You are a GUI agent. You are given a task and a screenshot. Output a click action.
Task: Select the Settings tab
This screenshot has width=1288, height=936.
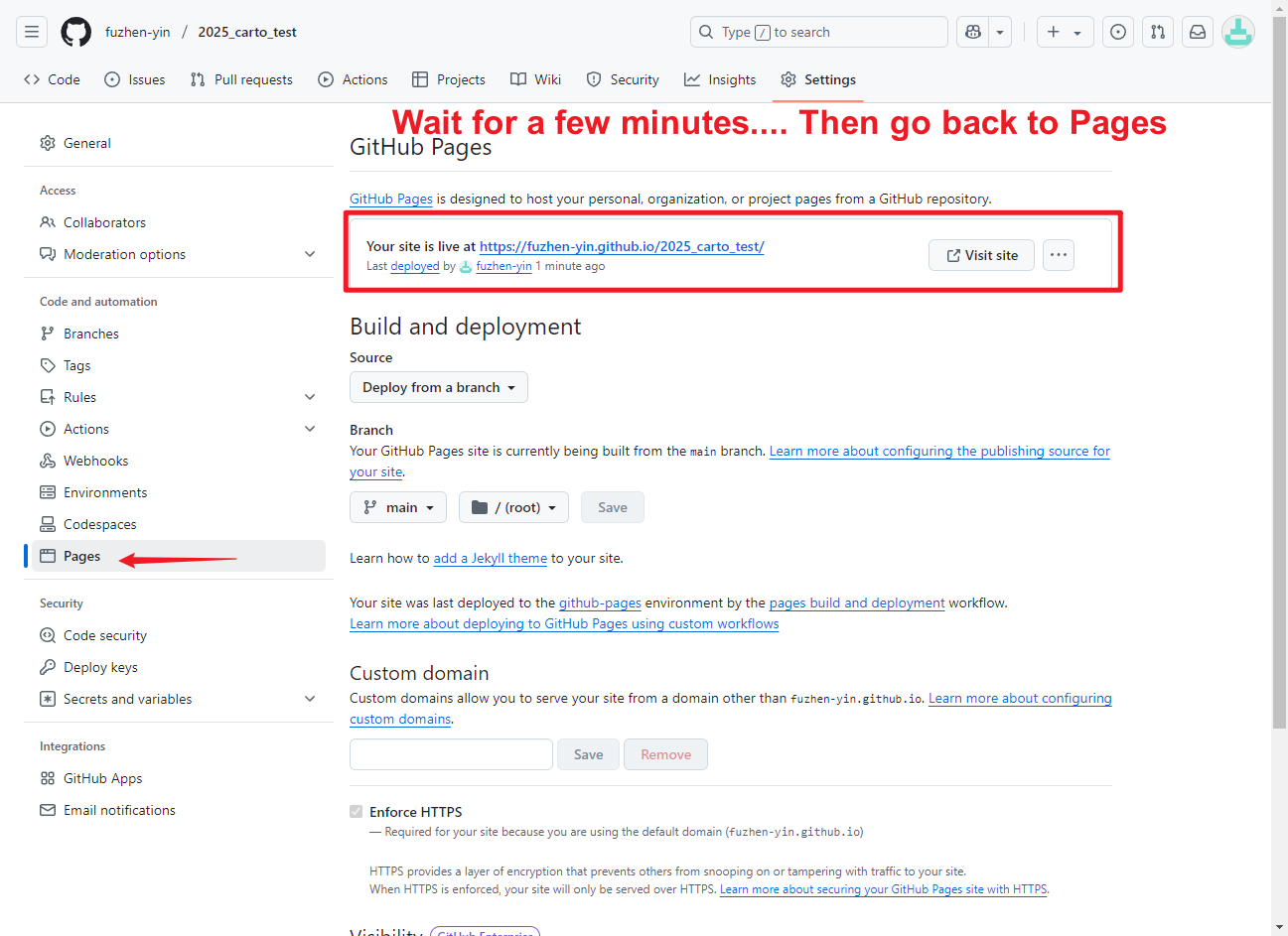pos(818,79)
